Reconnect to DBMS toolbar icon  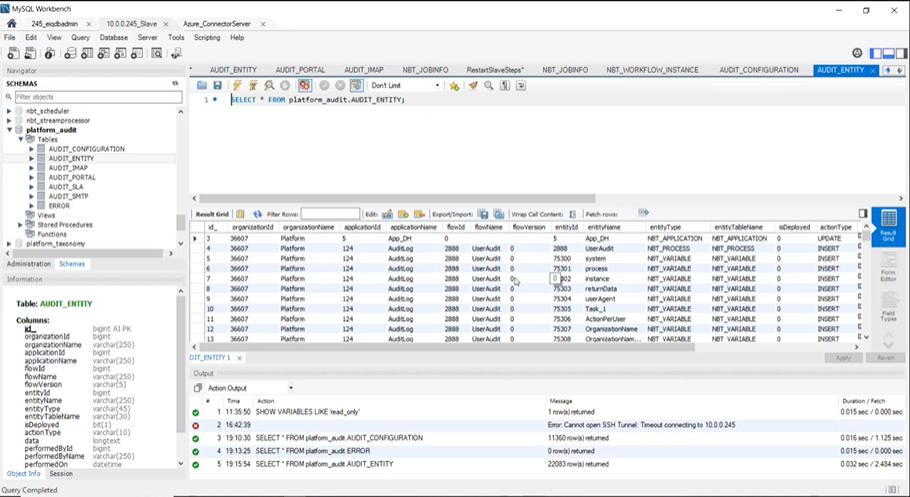pyautogui.click(x=176, y=53)
